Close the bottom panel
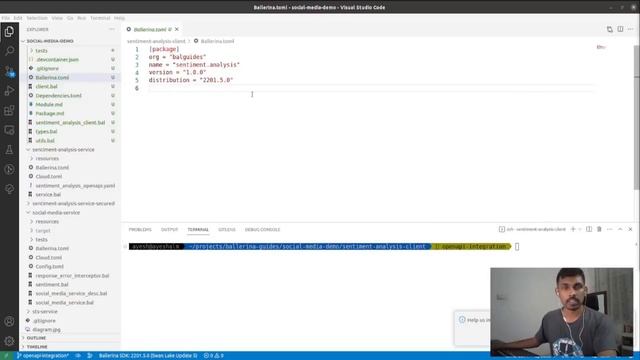This screenshot has width=640, height=360. [x=630, y=229]
